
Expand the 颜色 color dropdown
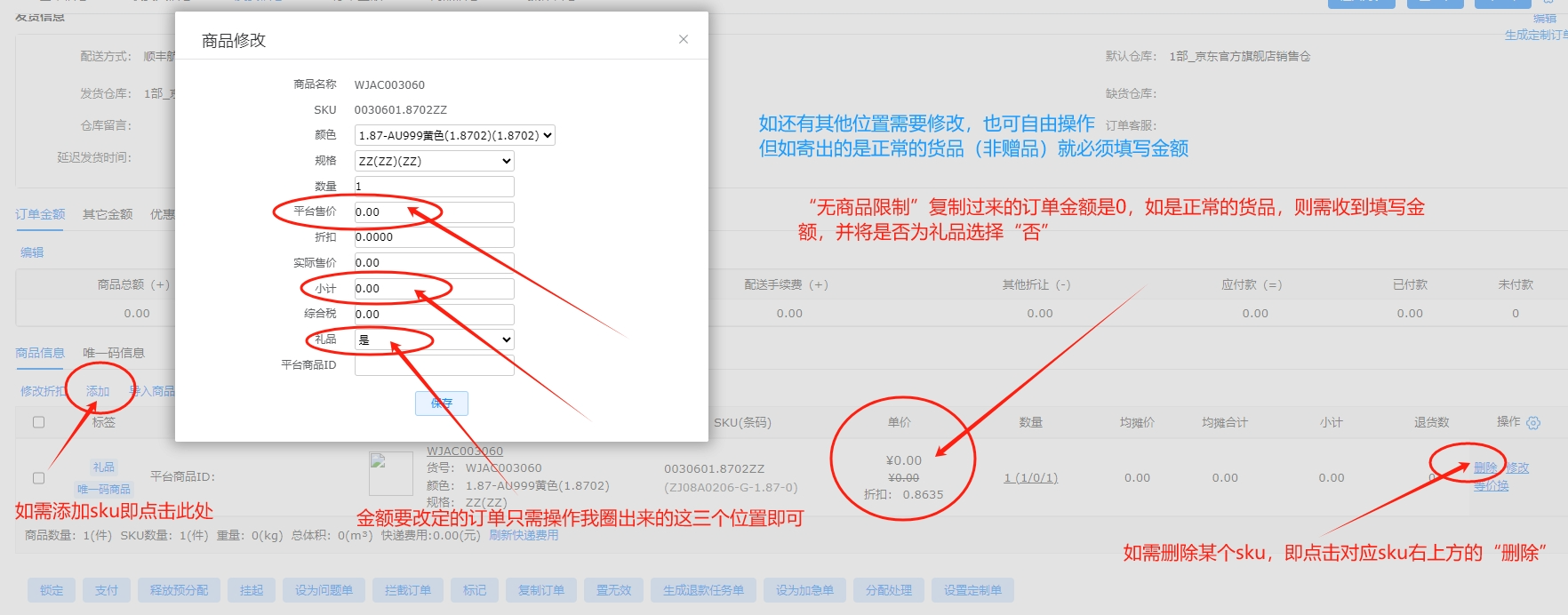pyautogui.click(x=454, y=135)
